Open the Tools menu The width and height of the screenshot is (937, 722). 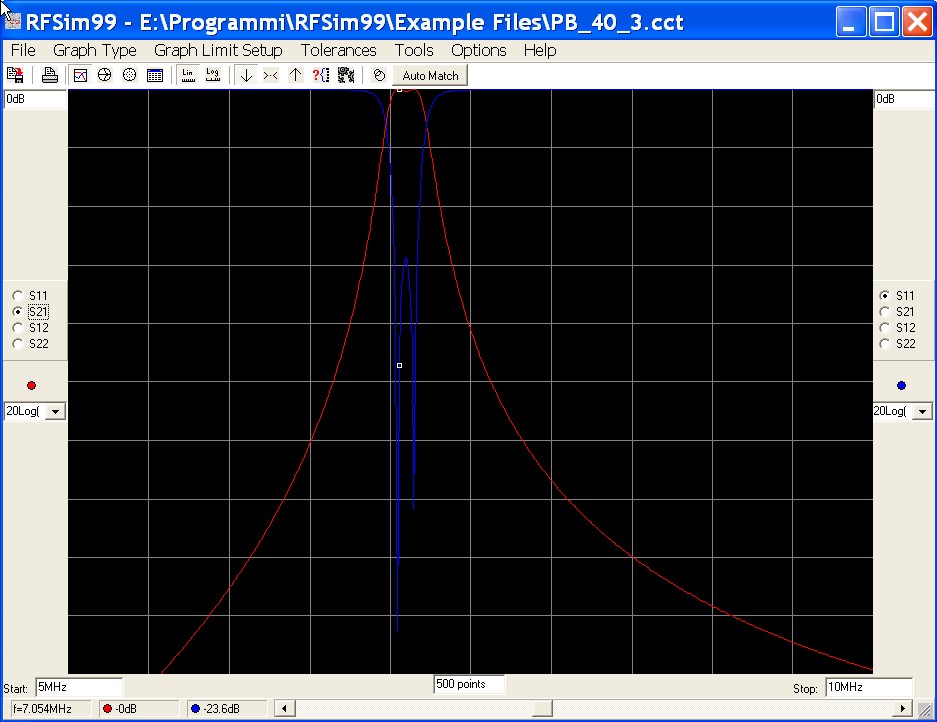(x=414, y=50)
